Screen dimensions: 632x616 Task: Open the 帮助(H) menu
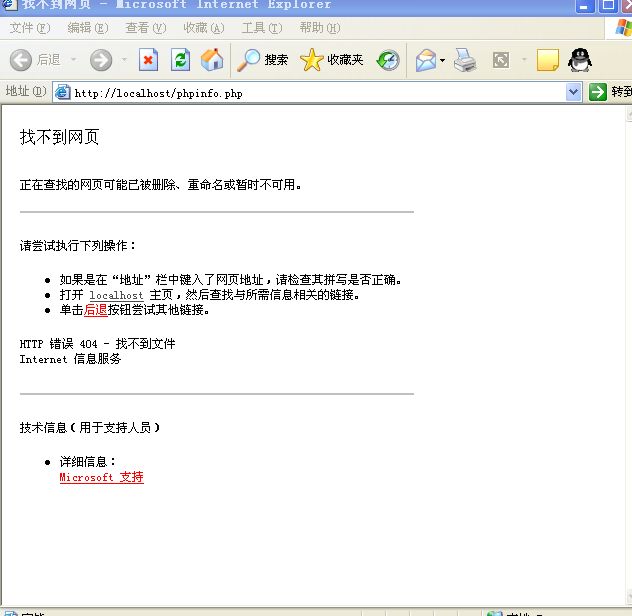click(320, 28)
